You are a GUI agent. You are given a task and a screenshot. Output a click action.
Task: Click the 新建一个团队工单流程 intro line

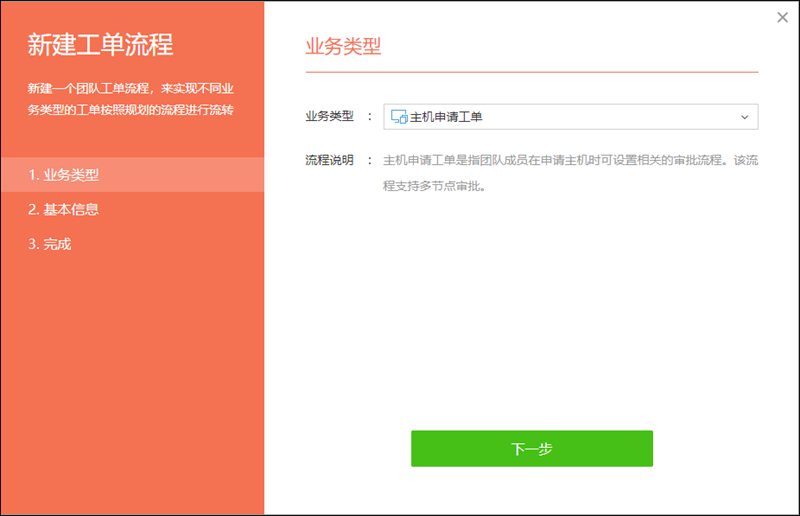click(x=130, y=88)
